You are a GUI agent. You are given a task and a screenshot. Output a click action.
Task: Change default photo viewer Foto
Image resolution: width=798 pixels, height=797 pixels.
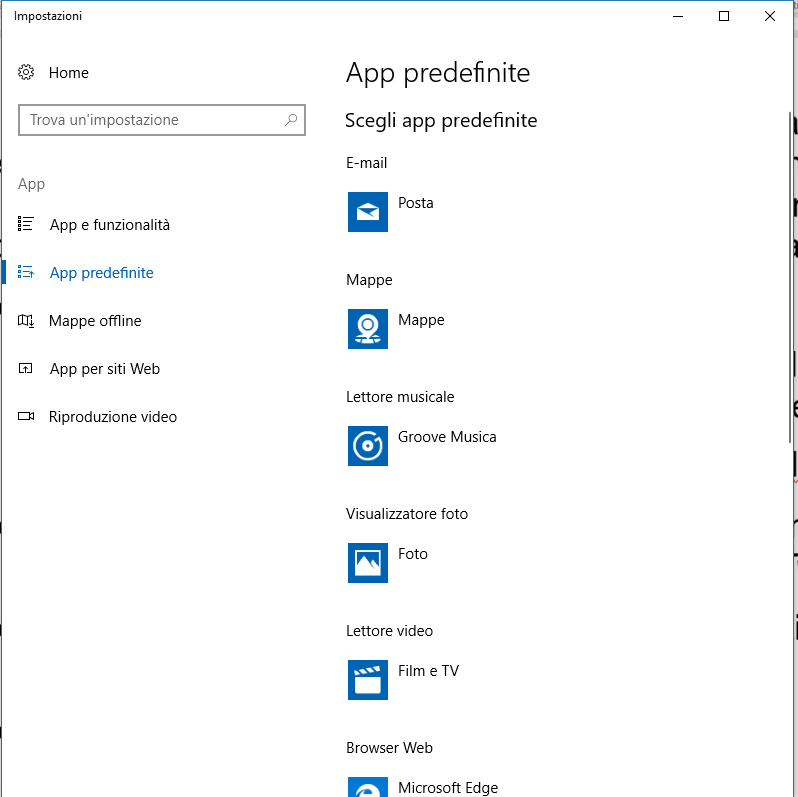click(x=412, y=554)
